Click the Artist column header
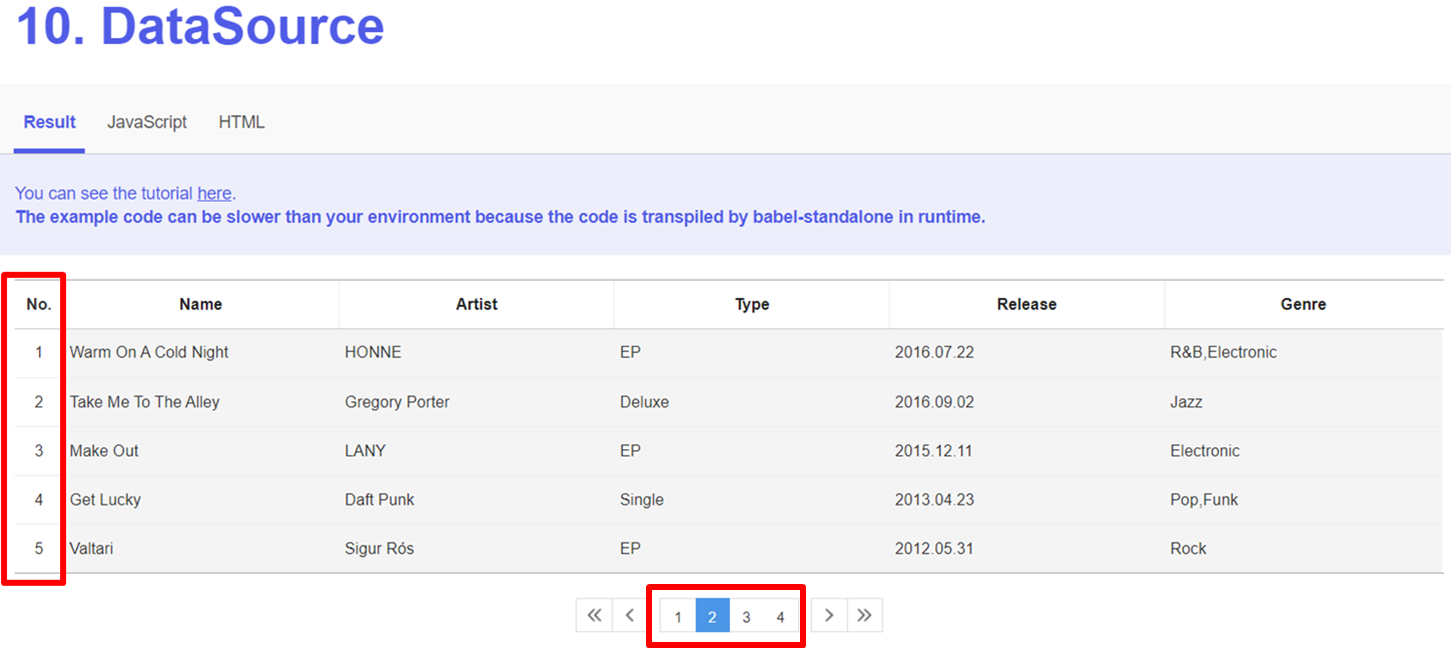The width and height of the screenshot is (1451, 648). (x=476, y=304)
